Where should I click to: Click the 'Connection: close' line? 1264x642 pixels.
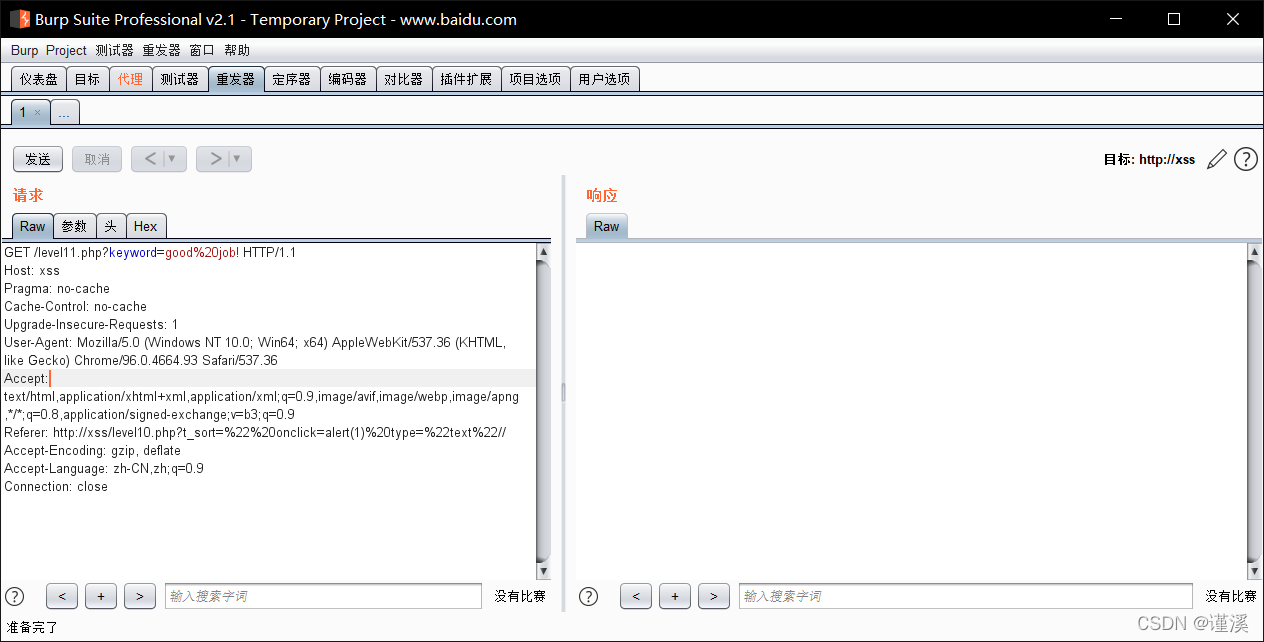pyautogui.click(x=56, y=487)
